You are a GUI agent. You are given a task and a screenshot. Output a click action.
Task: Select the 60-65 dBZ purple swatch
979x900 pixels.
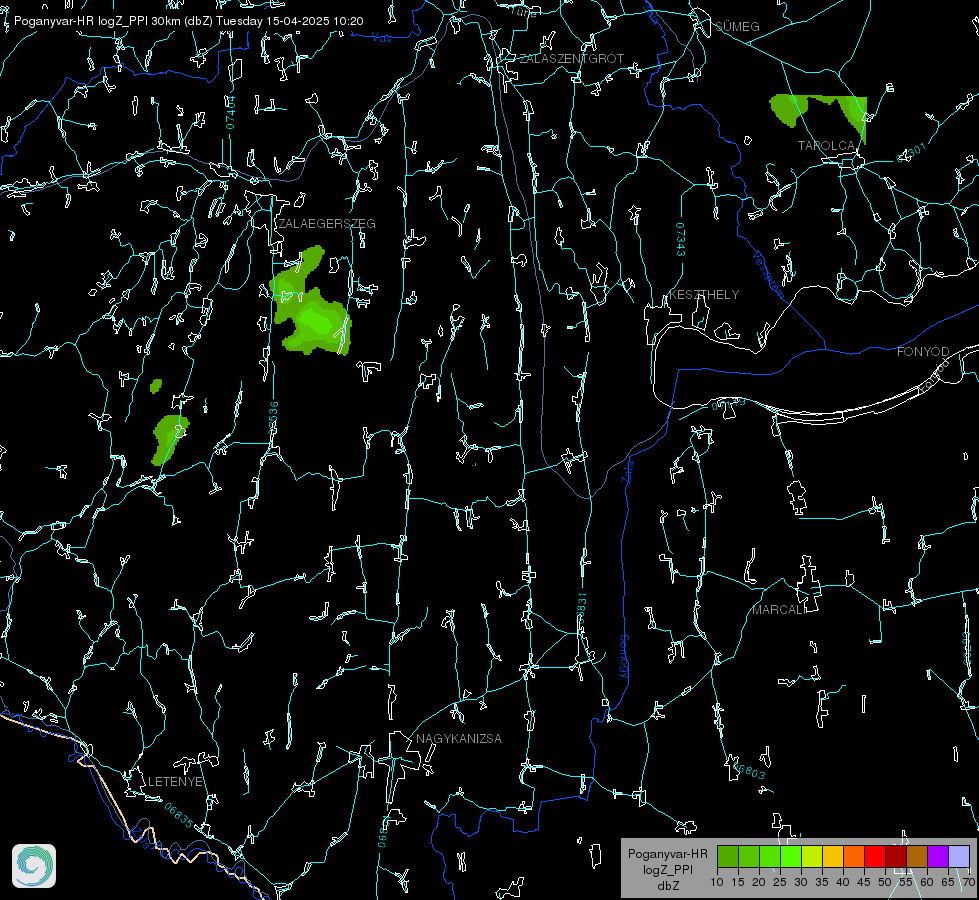[x=938, y=856]
